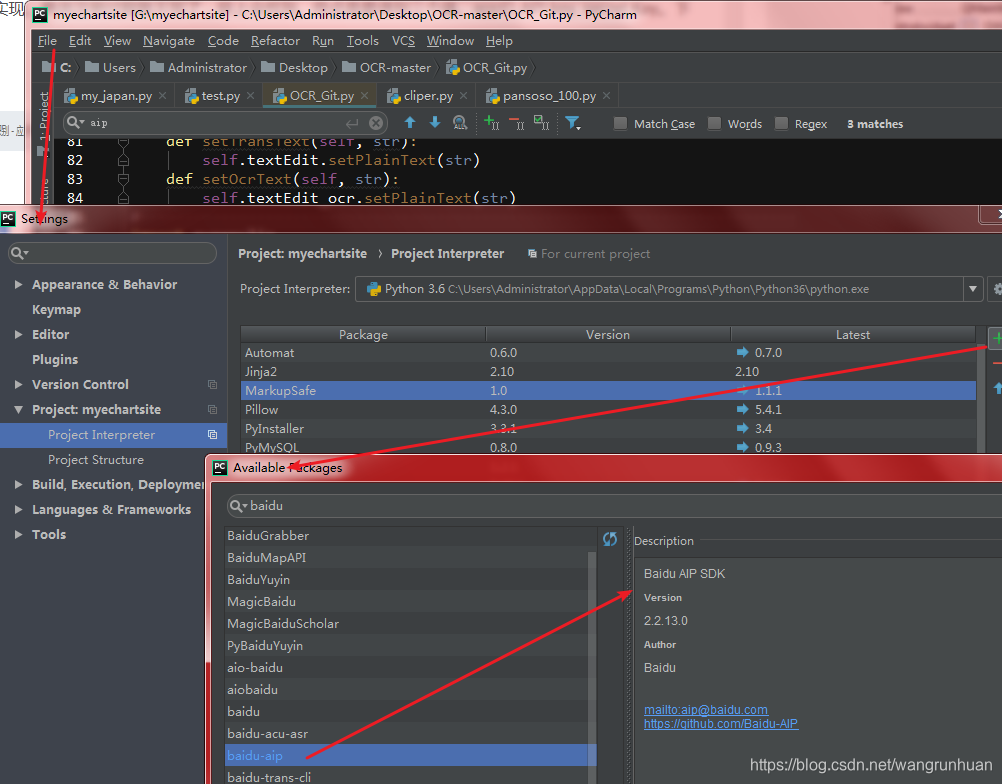Close the test.py tab
This screenshot has width=1002, height=784.
[x=250, y=96]
